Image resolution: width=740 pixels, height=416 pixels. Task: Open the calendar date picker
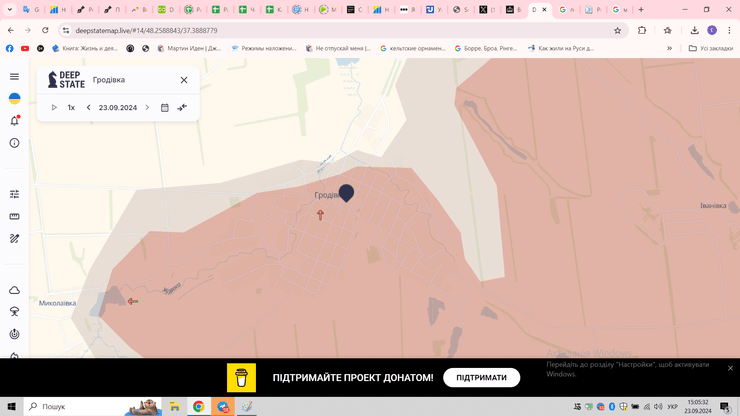pos(164,108)
